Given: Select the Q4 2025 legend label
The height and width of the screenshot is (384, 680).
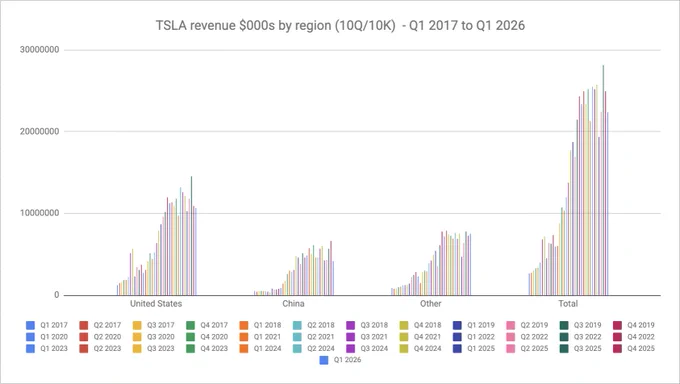Looking at the screenshot, I should tap(641, 348).
